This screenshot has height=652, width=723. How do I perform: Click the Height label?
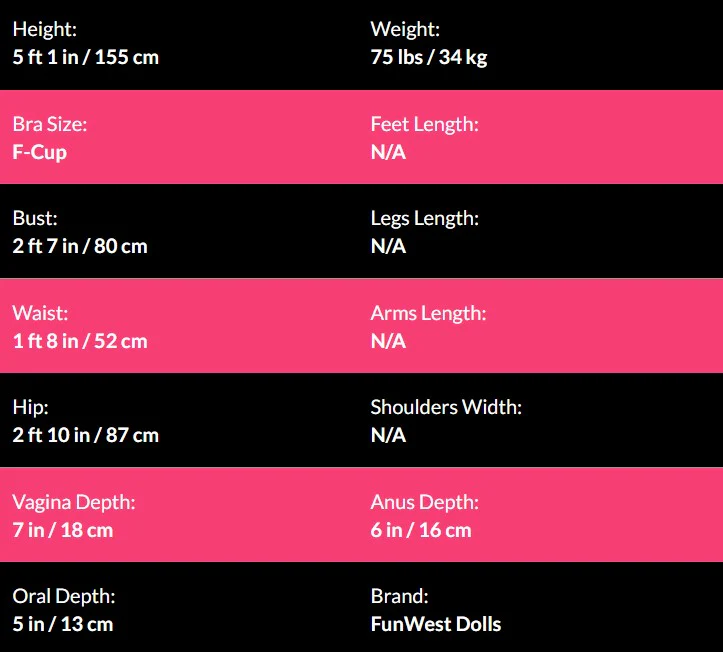[44, 30]
